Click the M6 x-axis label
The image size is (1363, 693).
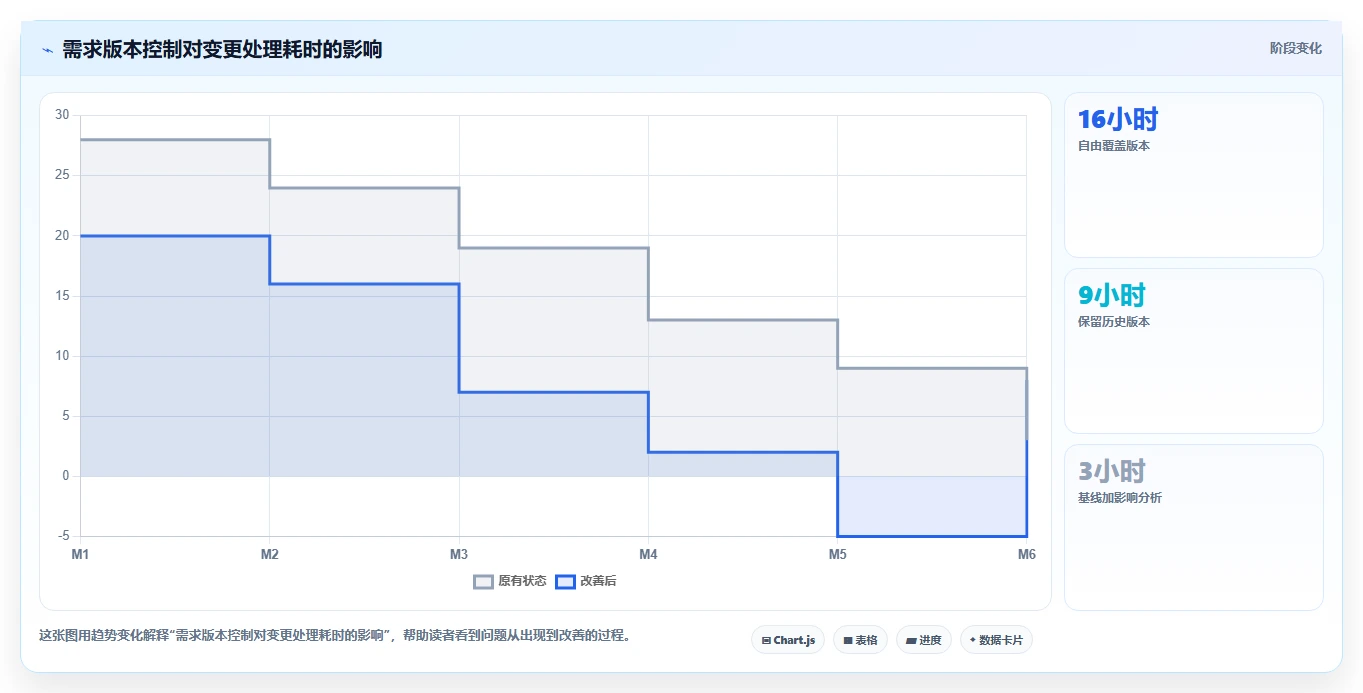[x=1026, y=554]
